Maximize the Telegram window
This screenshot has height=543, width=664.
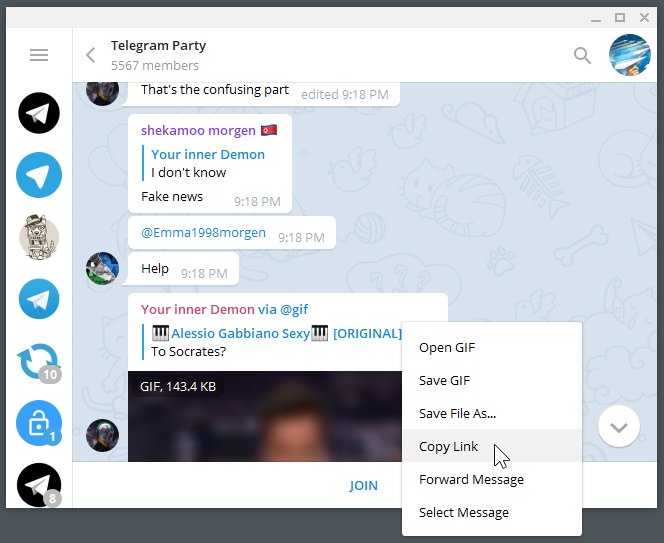click(620, 18)
